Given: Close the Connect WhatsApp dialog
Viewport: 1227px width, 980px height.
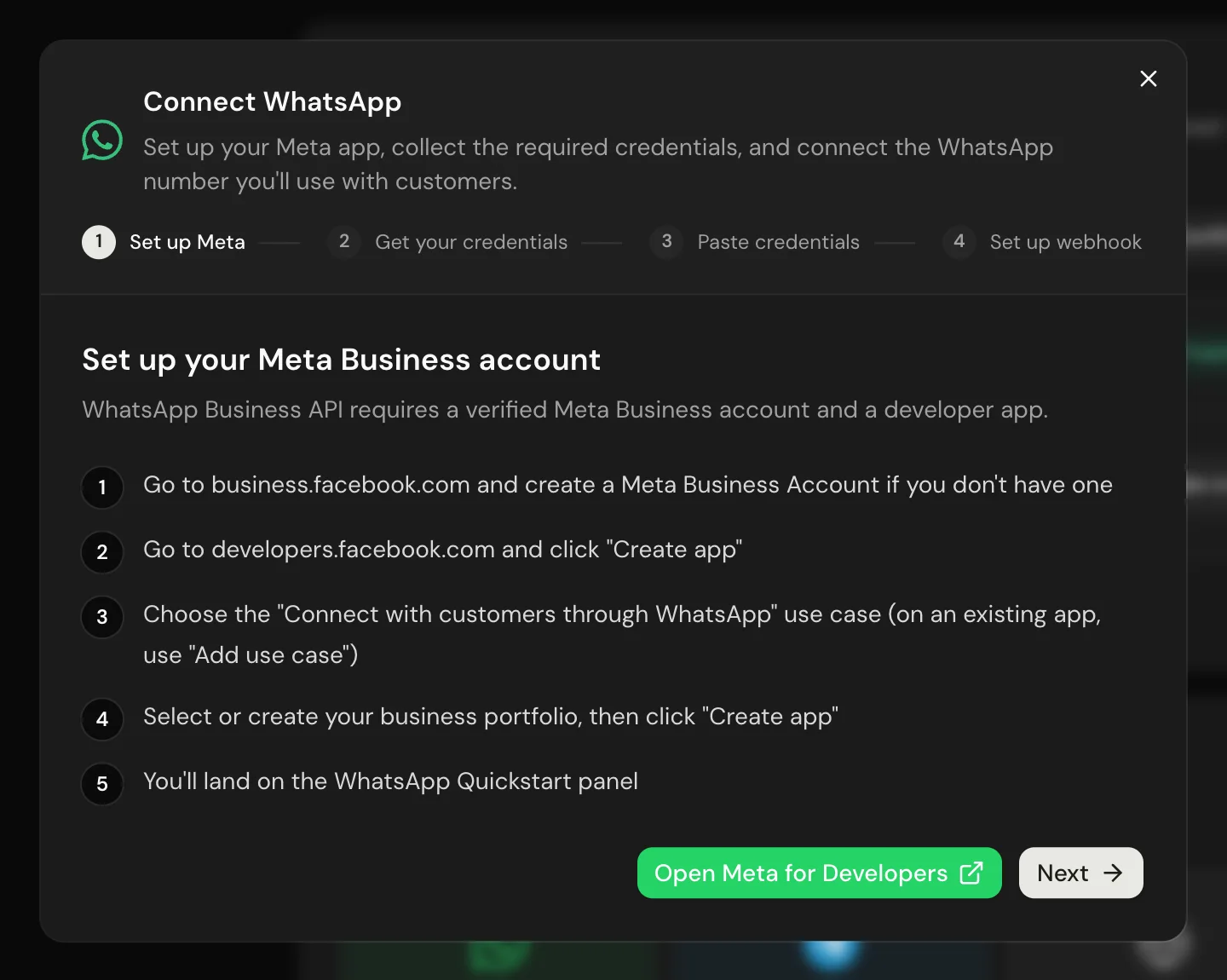Looking at the screenshot, I should [x=1149, y=78].
